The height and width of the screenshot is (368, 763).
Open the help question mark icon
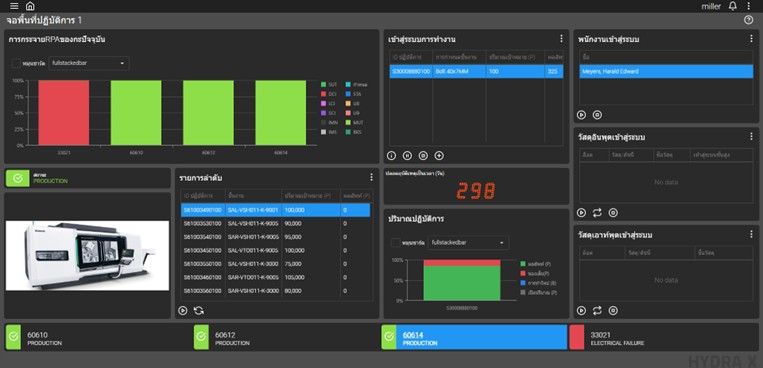pos(748,20)
